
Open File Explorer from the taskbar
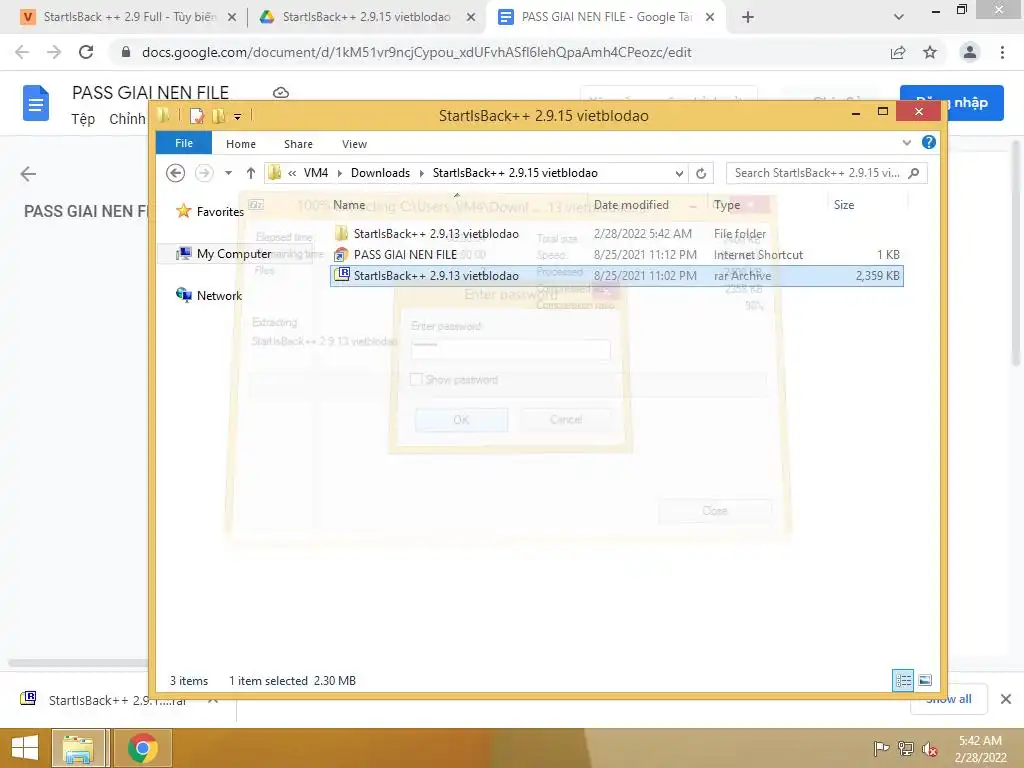[78, 748]
